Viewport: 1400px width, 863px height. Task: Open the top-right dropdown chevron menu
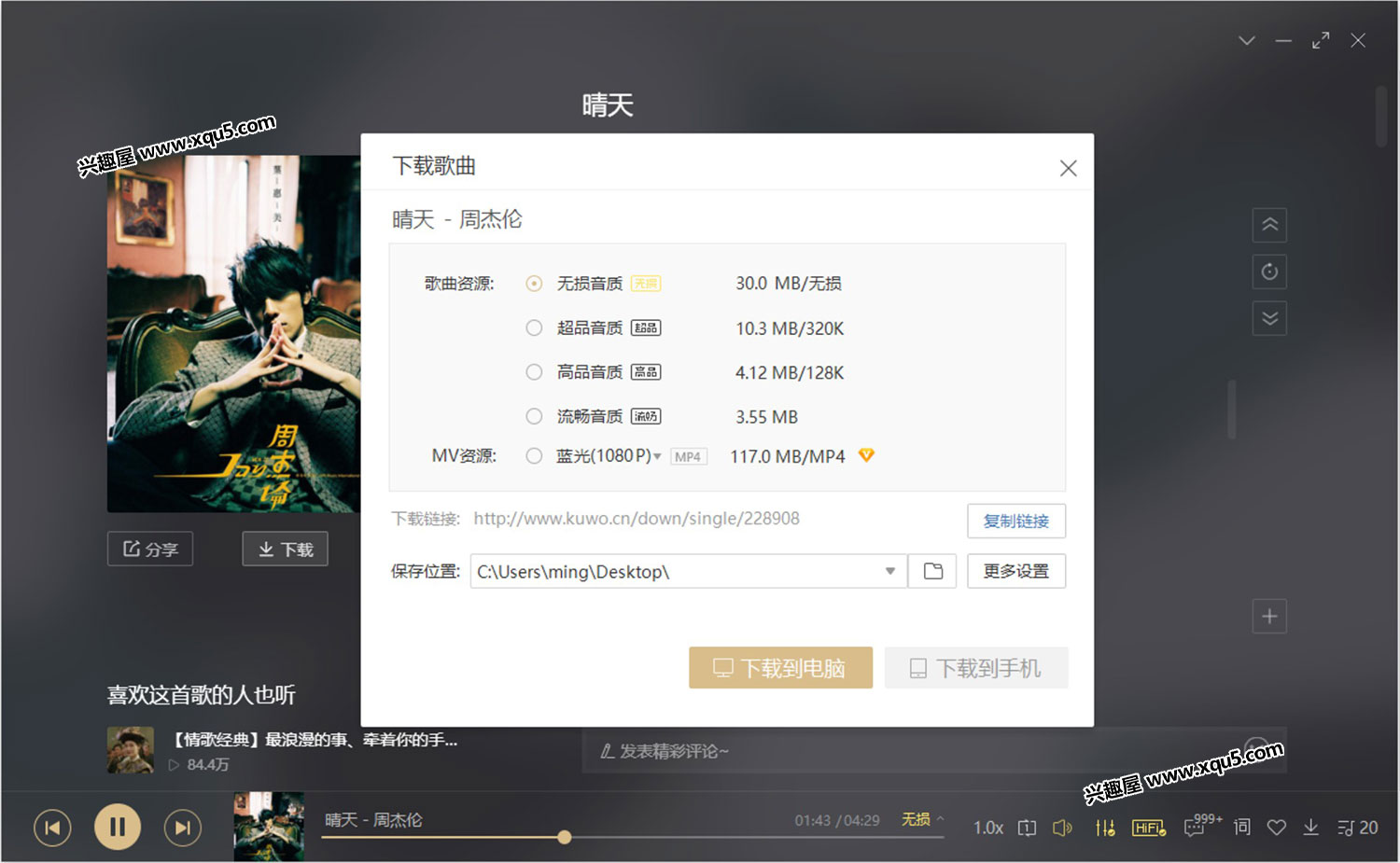pyautogui.click(x=1246, y=41)
